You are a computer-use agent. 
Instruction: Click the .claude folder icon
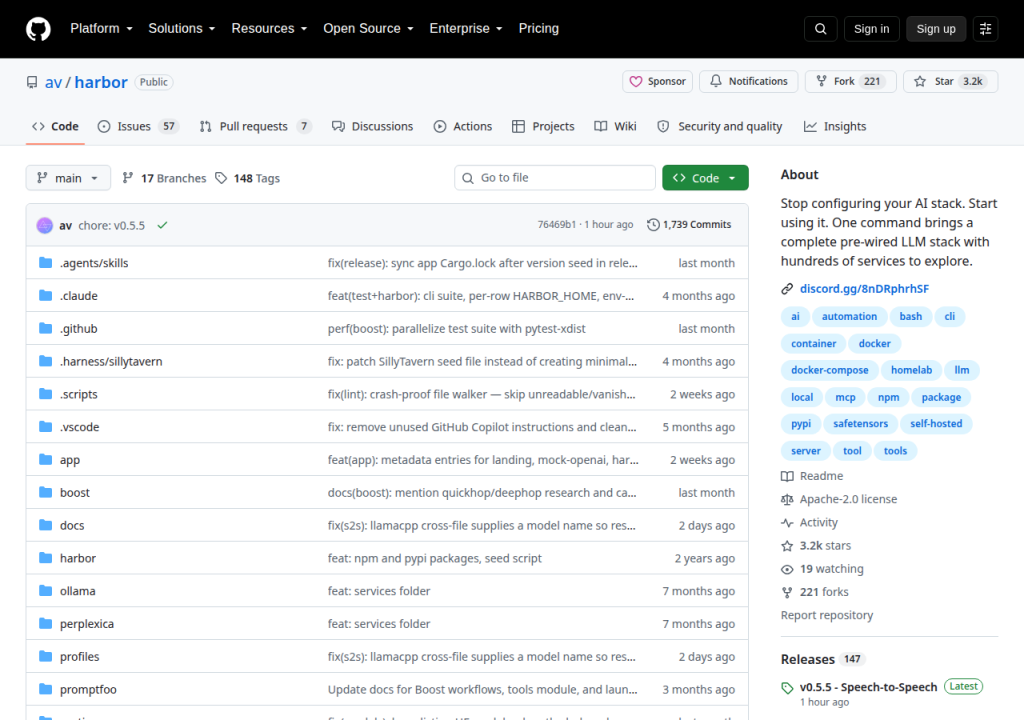coord(45,295)
